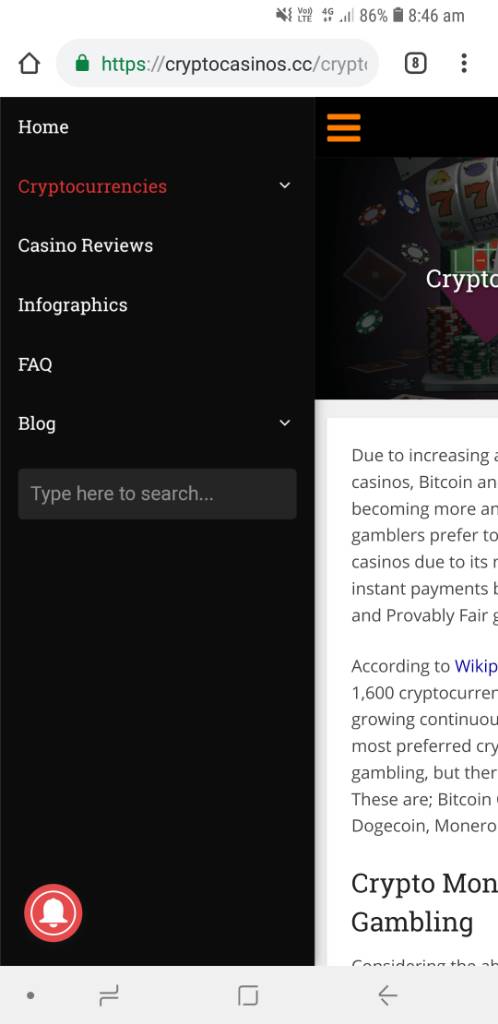Screen dimensions: 498x1024
Task: Click the red notification bell button
Action: (x=54, y=913)
